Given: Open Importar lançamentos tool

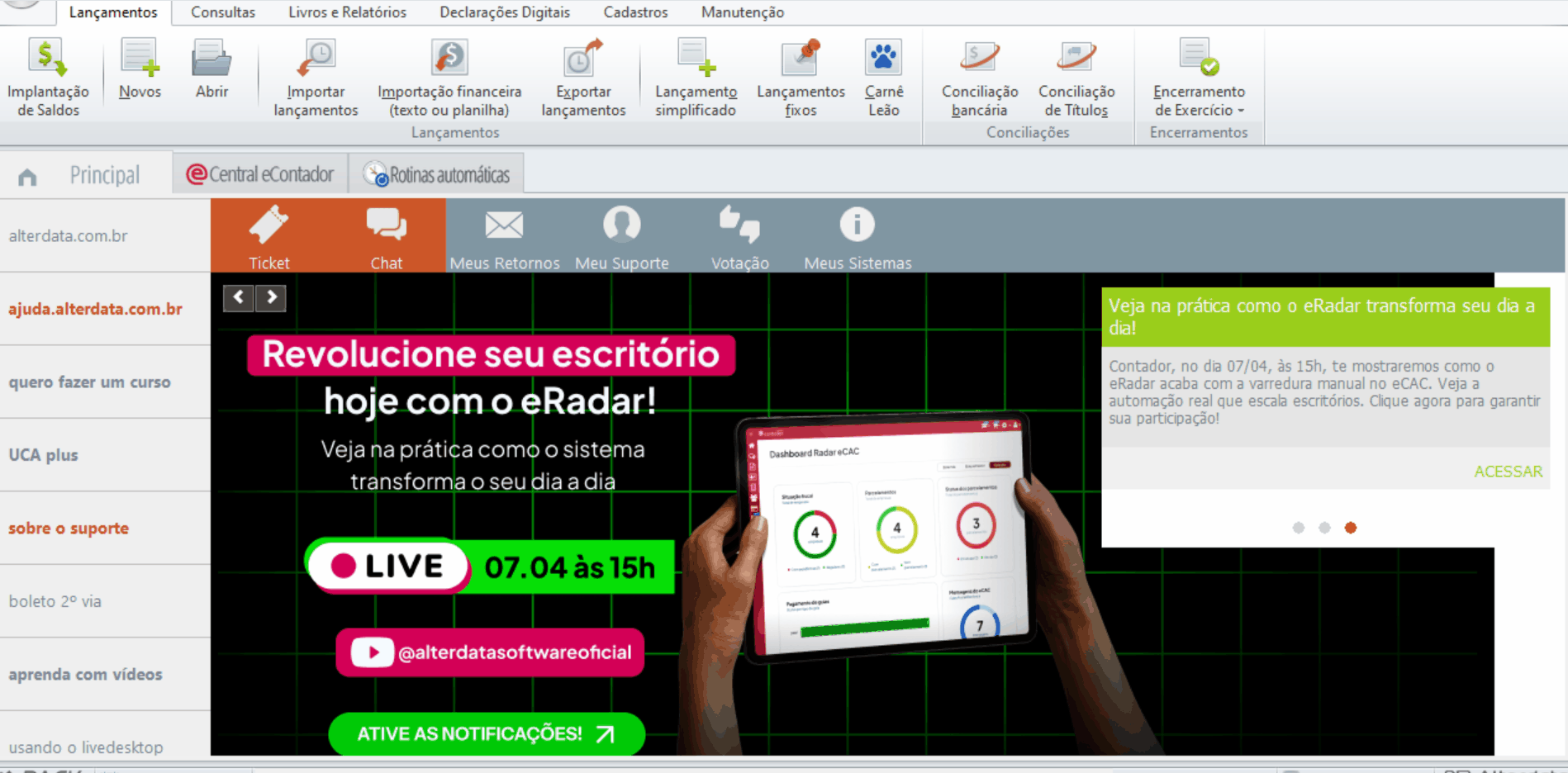Looking at the screenshot, I should [x=316, y=78].
